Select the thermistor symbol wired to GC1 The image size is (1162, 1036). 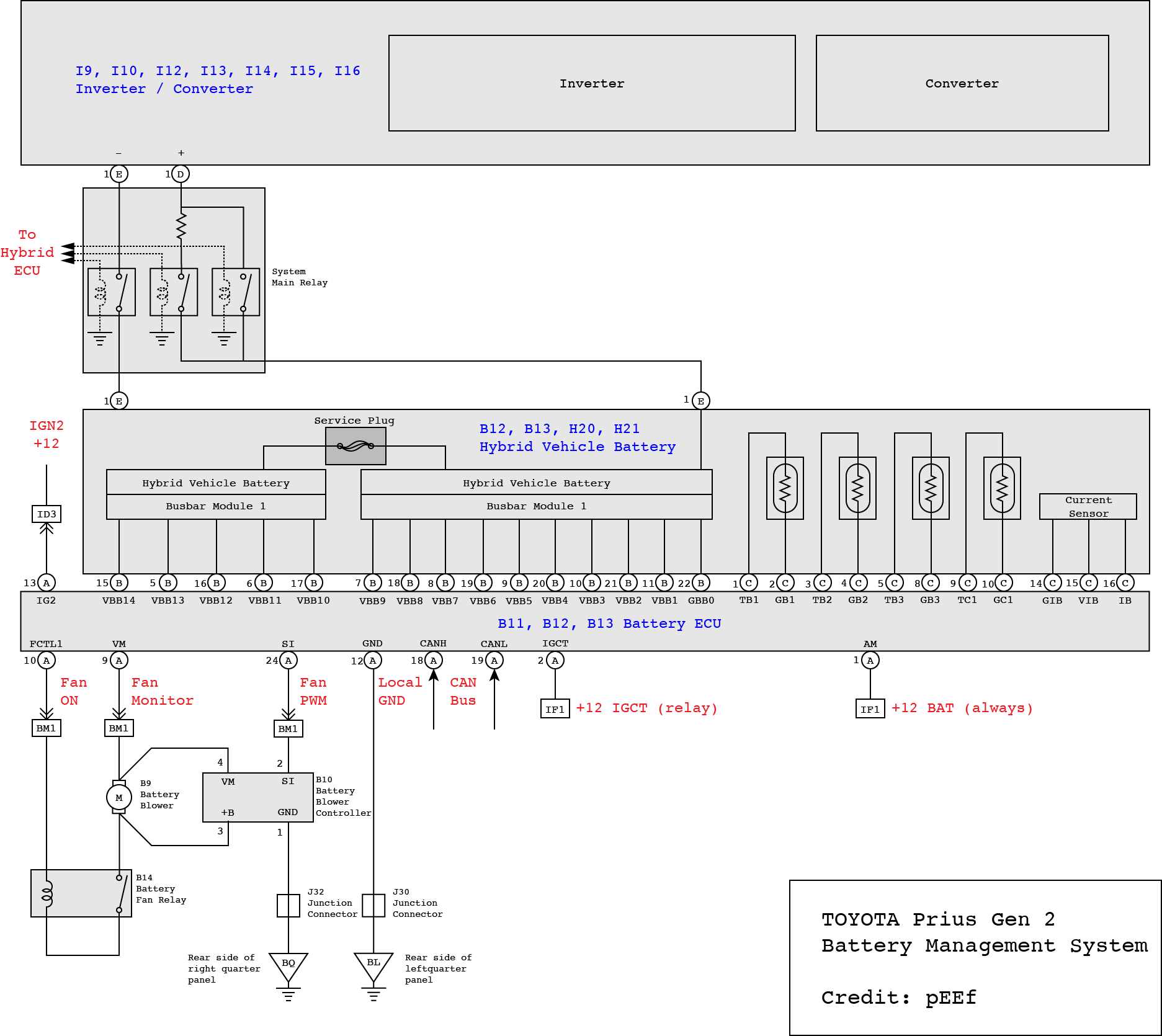(x=1003, y=488)
